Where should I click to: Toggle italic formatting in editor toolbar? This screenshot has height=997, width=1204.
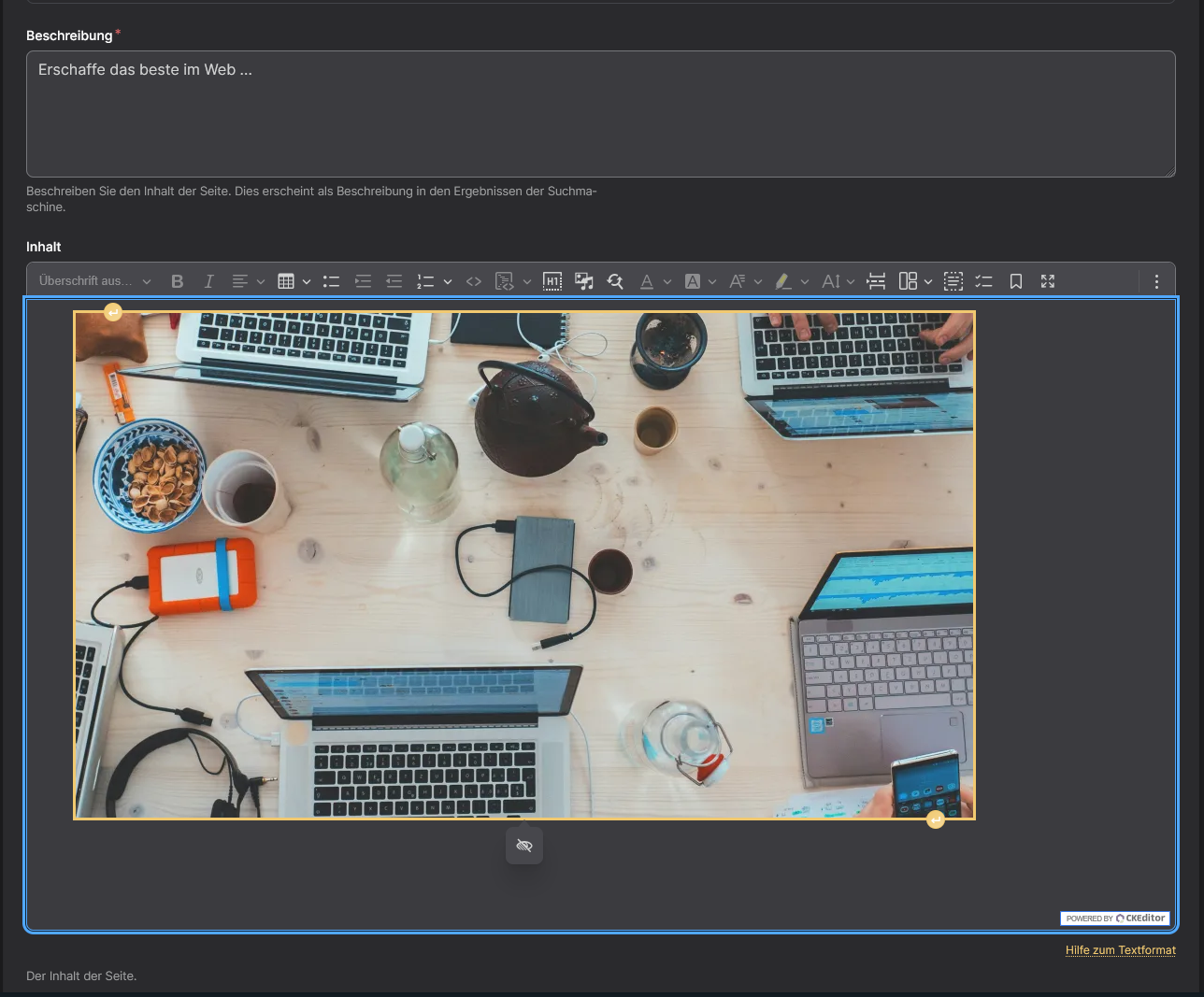(x=208, y=281)
